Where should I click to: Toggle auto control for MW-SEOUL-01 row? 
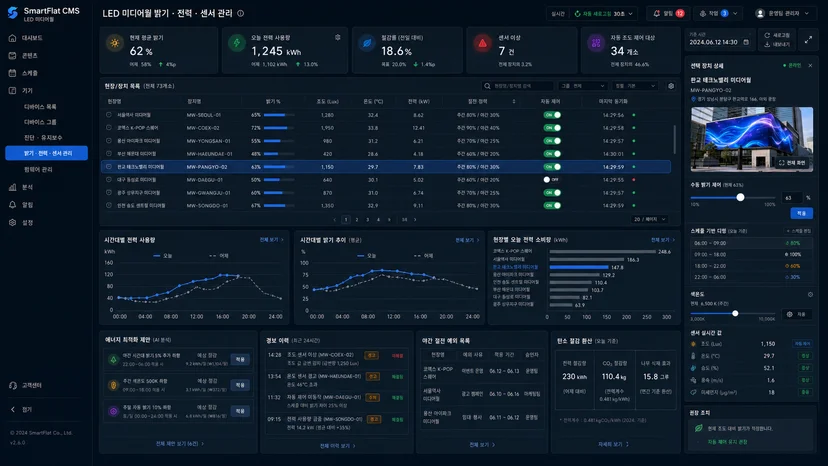(552, 115)
